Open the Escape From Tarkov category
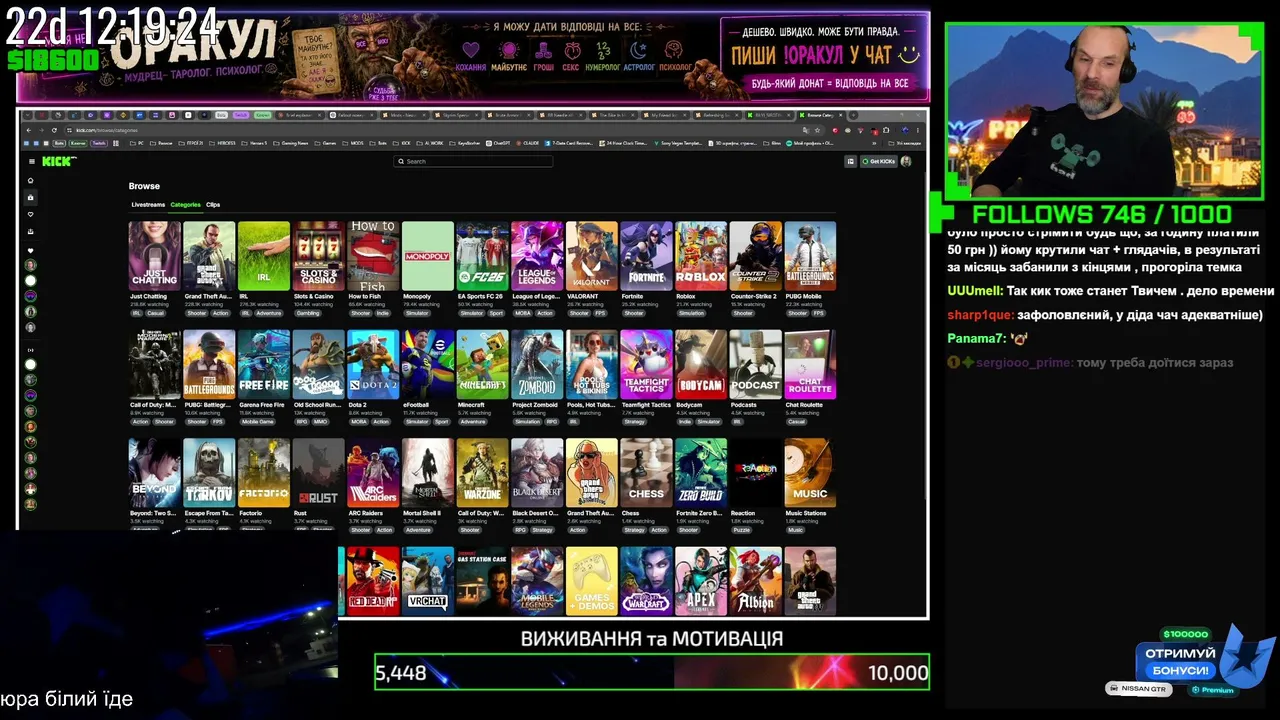Screen dimensions: 1280x720 pyautogui.click(x=209, y=473)
